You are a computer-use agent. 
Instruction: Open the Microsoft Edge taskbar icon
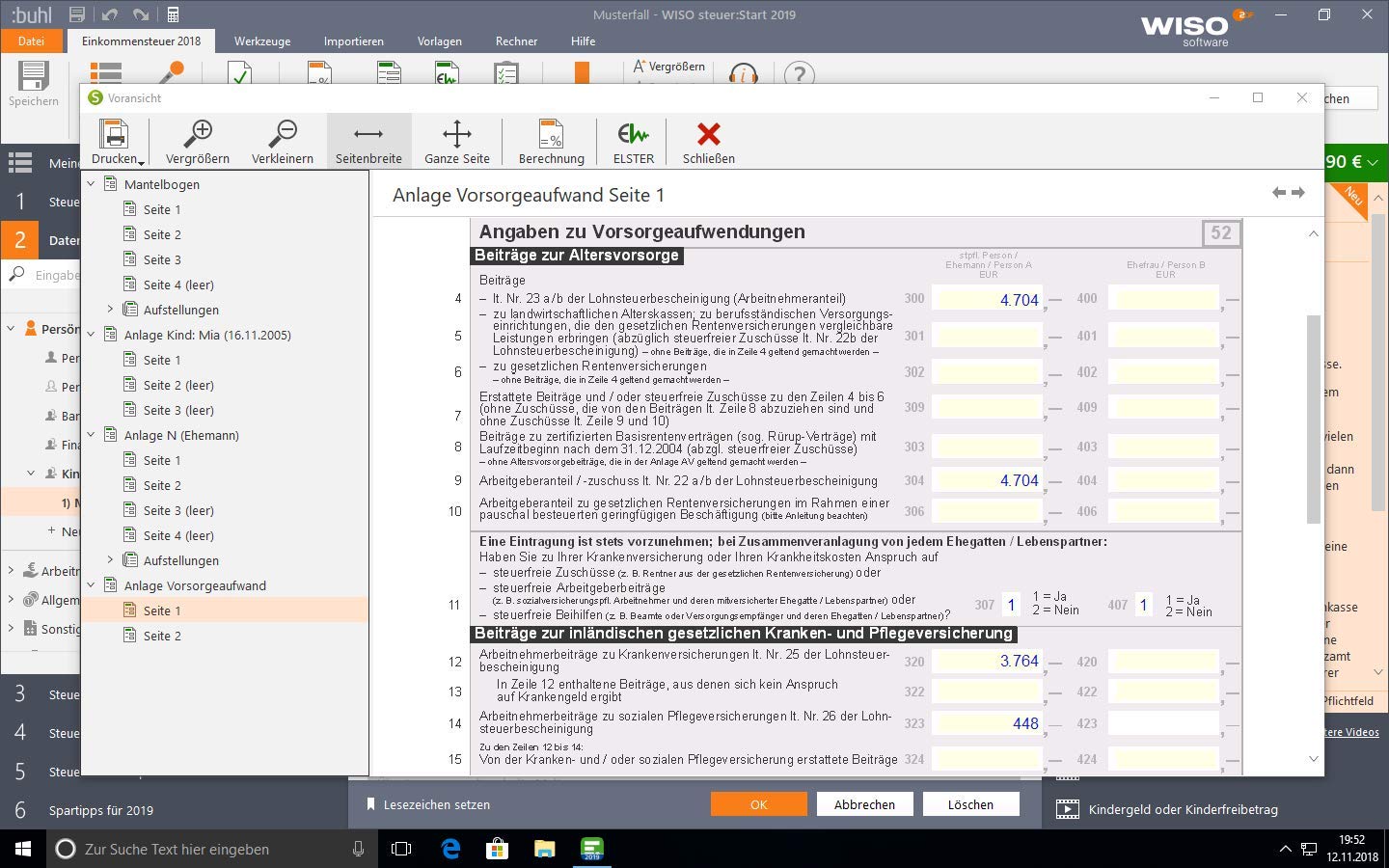(450, 849)
